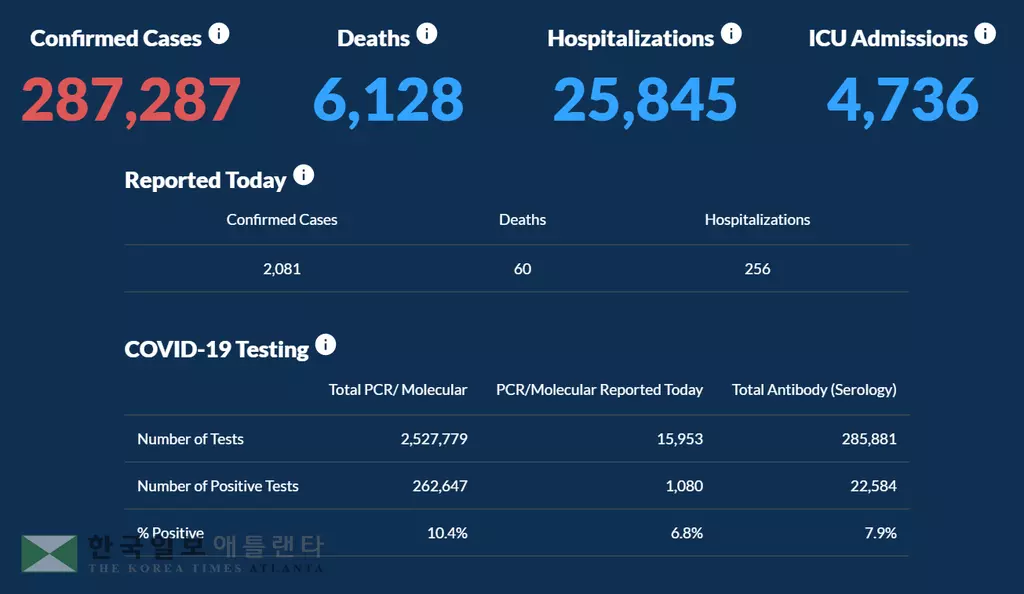Select the Number of Tests row label

click(x=190, y=439)
